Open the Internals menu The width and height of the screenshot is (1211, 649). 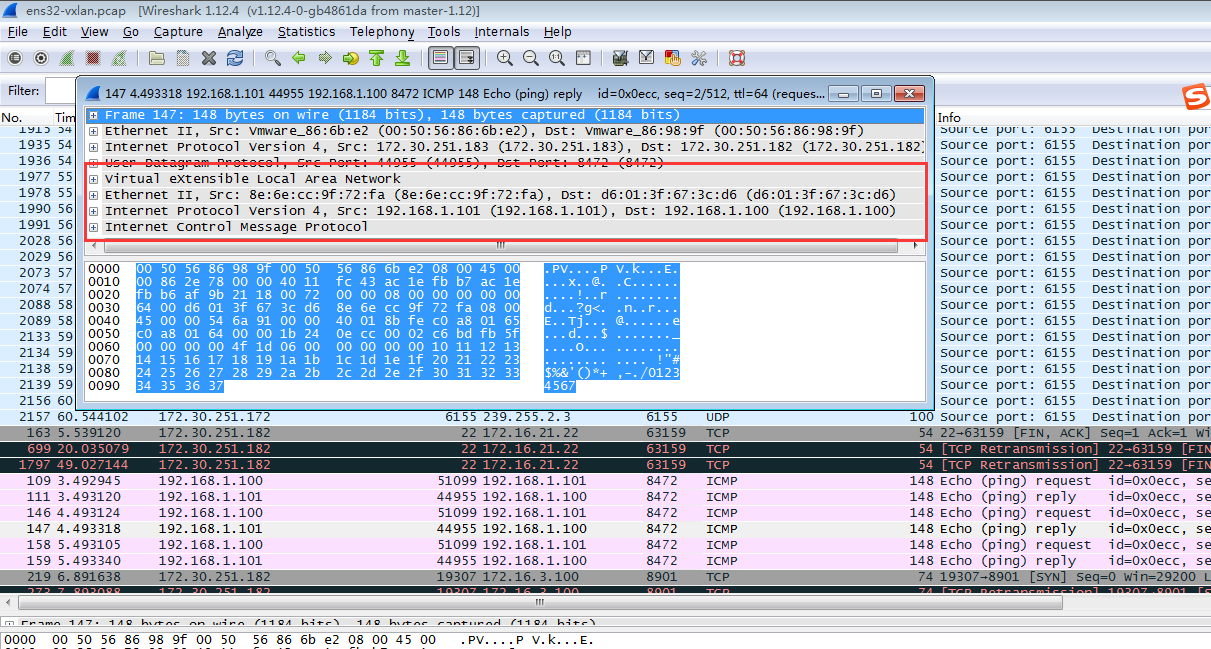502,32
